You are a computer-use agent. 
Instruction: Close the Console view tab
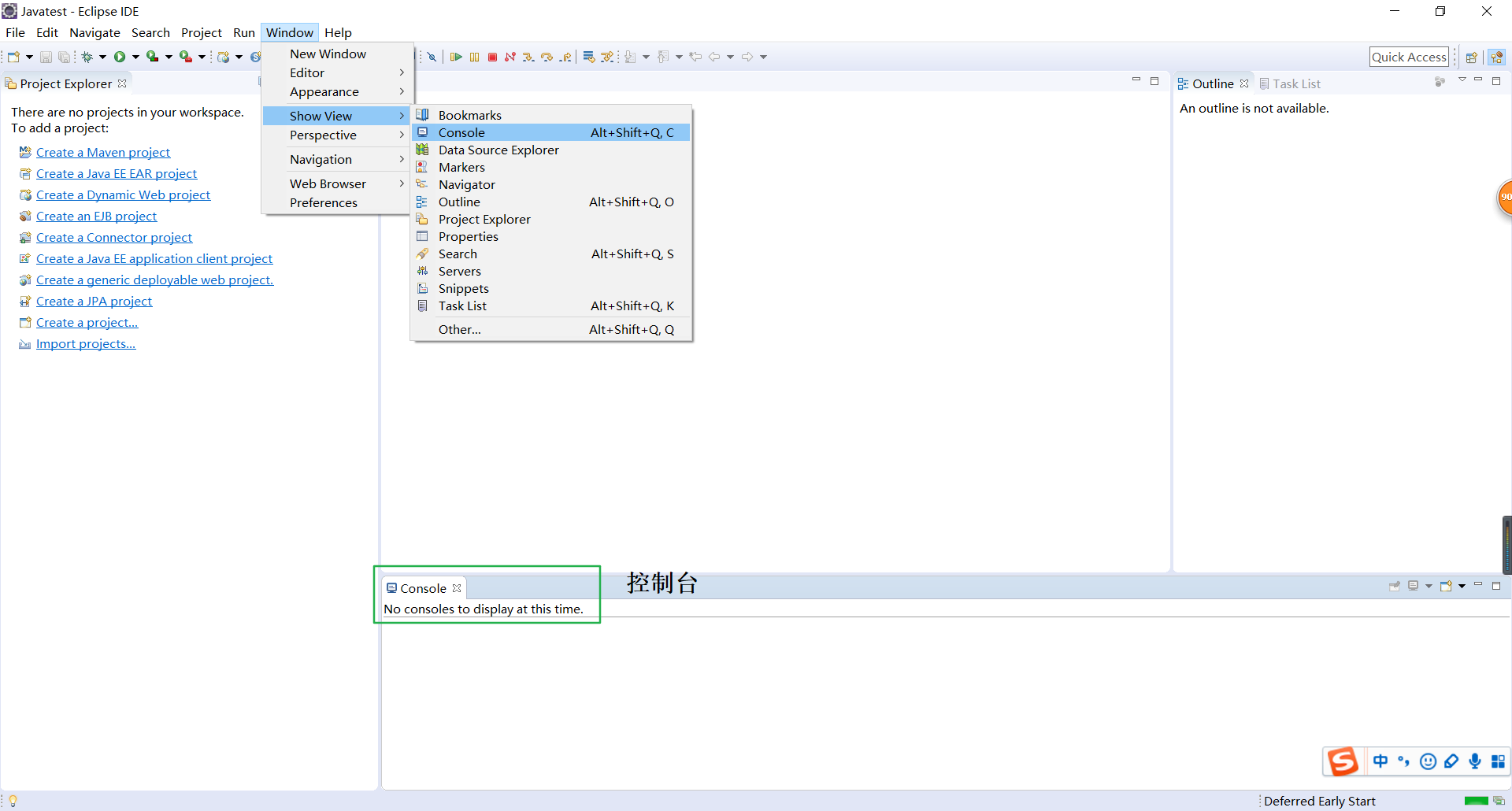click(457, 588)
